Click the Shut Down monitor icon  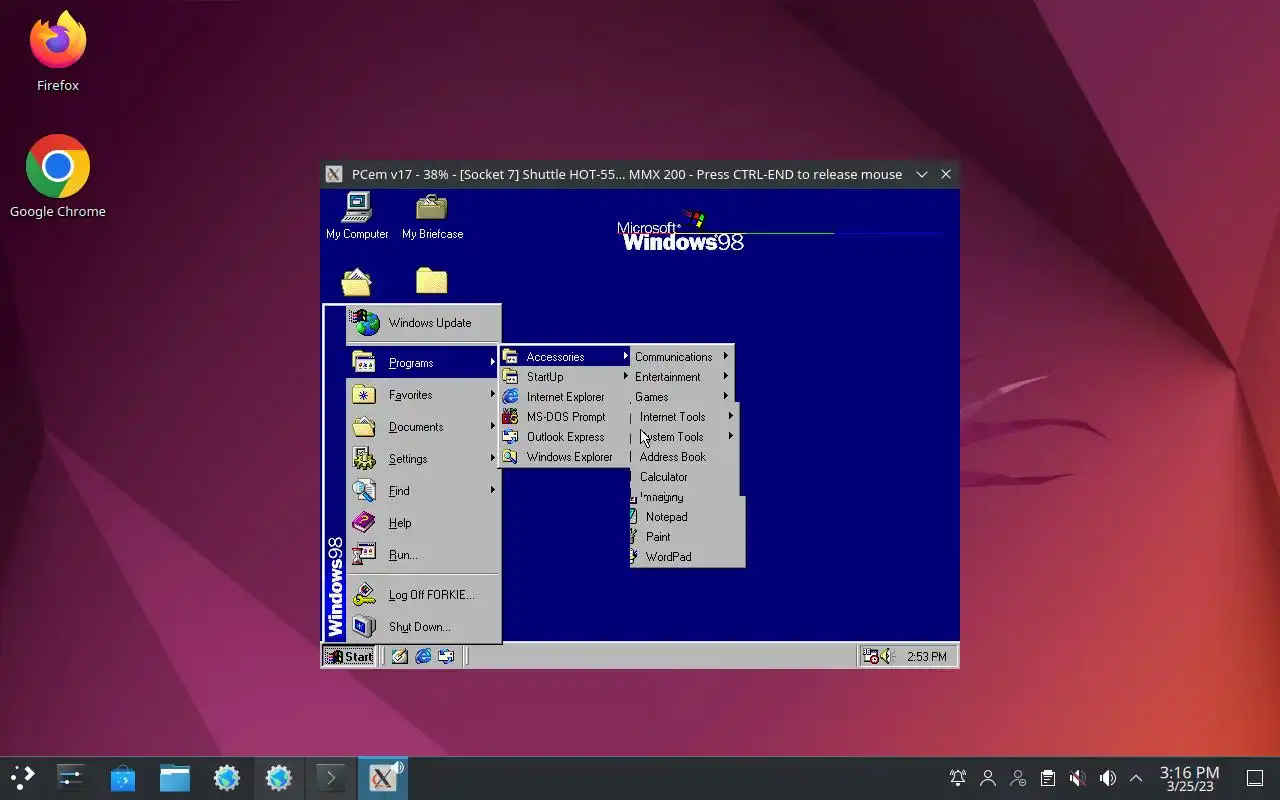pyautogui.click(x=364, y=627)
